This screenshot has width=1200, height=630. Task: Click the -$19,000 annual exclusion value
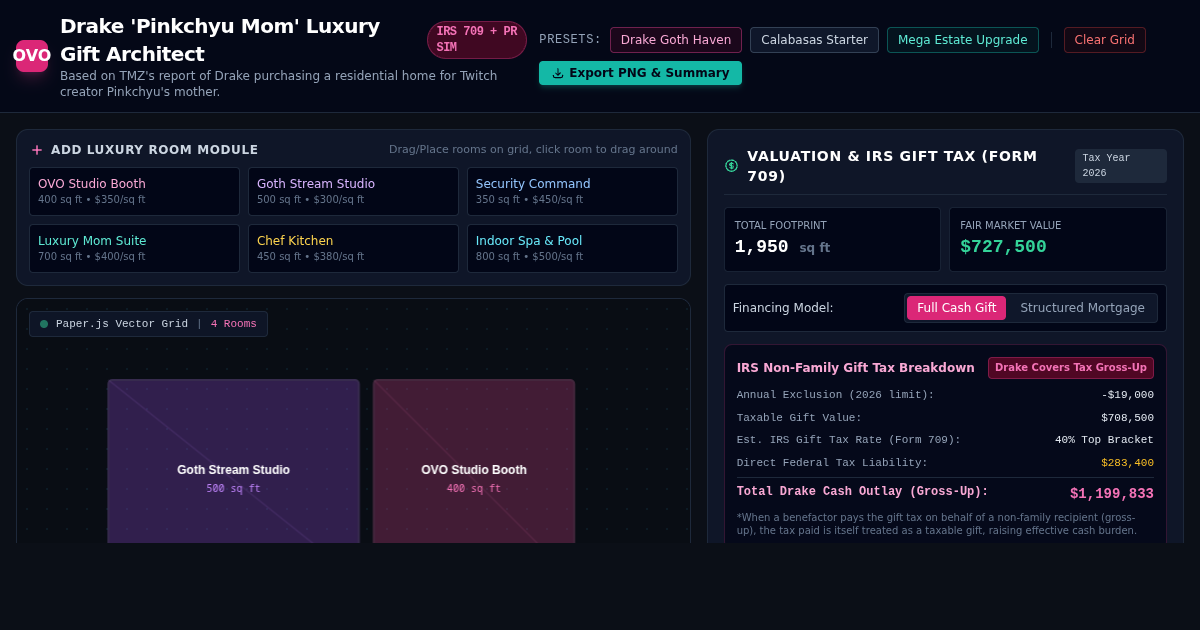click(1127, 395)
